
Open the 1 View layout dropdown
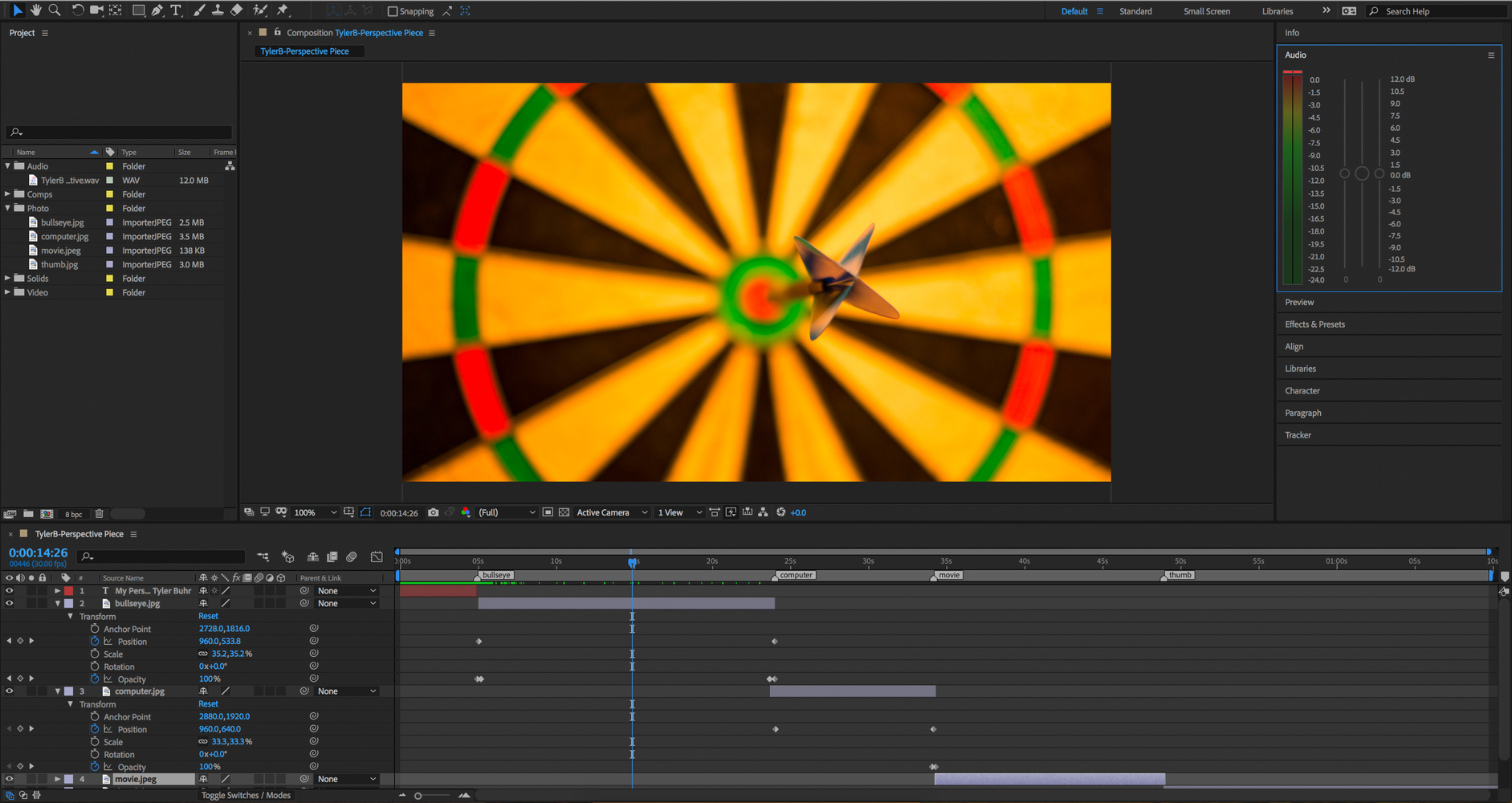point(680,512)
